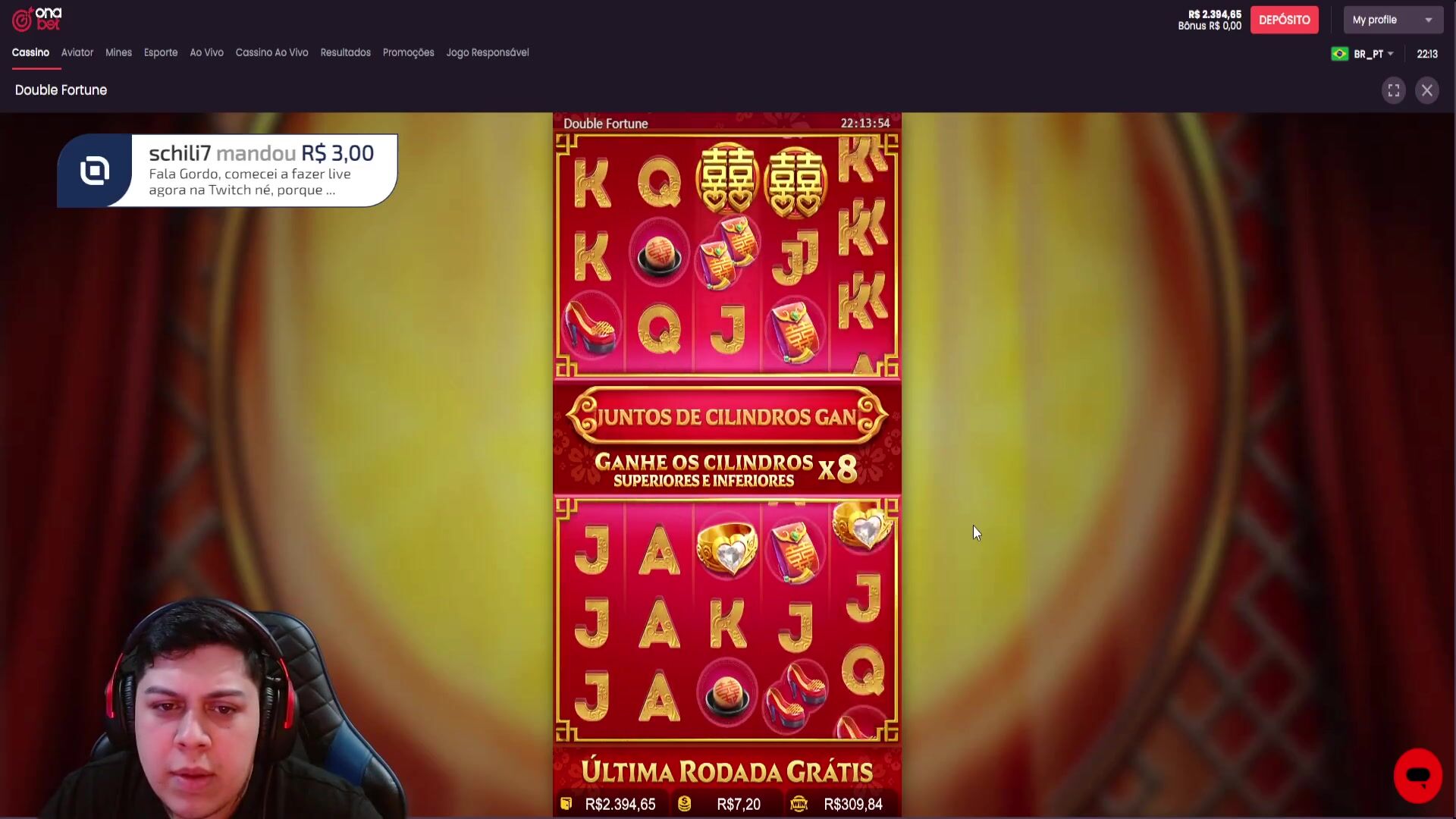Go to the Aviator section
This screenshot has height=819, width=1456.
click(77, 52)
